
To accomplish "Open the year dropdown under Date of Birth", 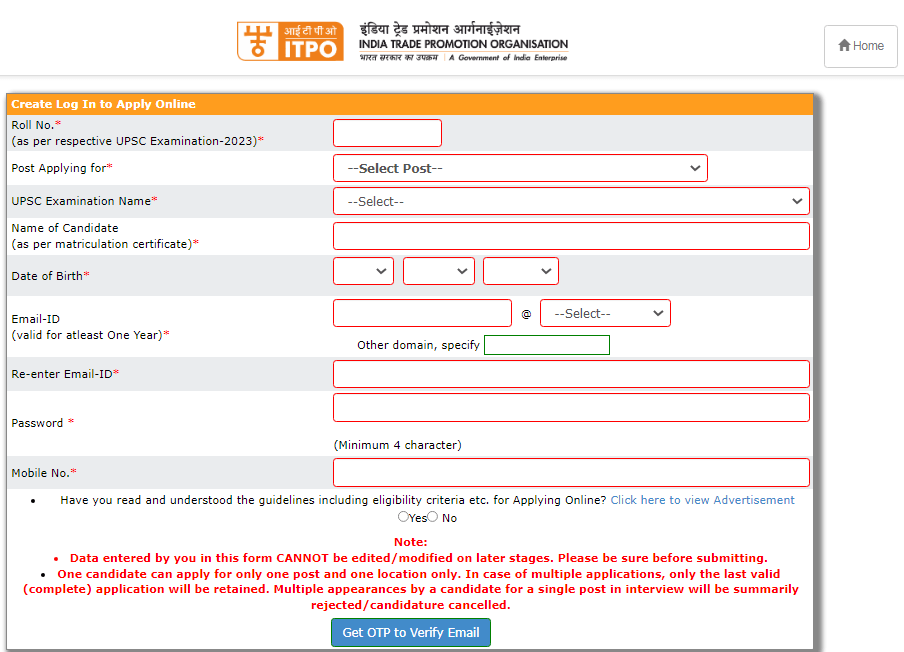I will click(x=521, y=271).
